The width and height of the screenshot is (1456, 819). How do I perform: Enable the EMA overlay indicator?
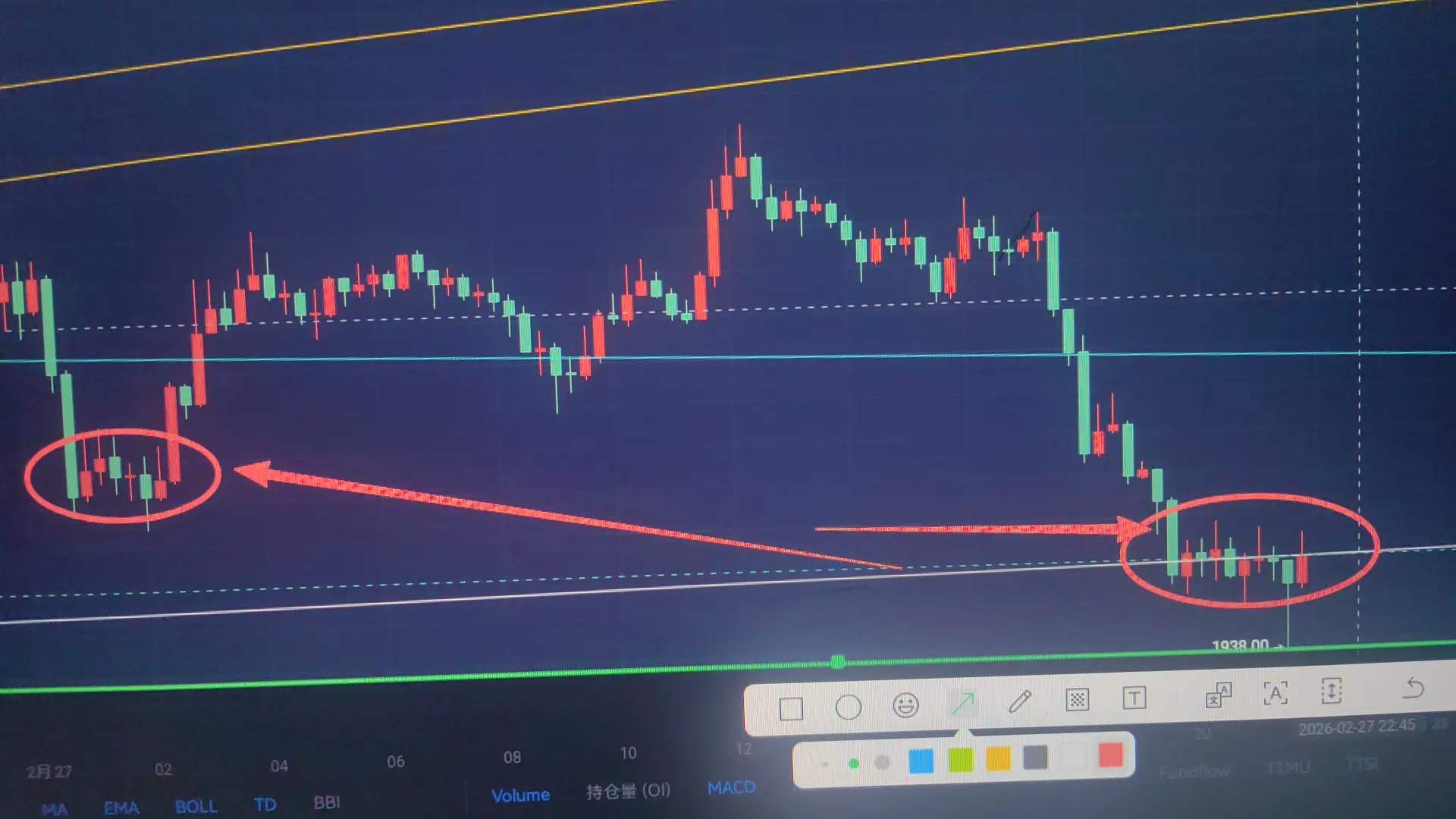[x=121, y=808]
